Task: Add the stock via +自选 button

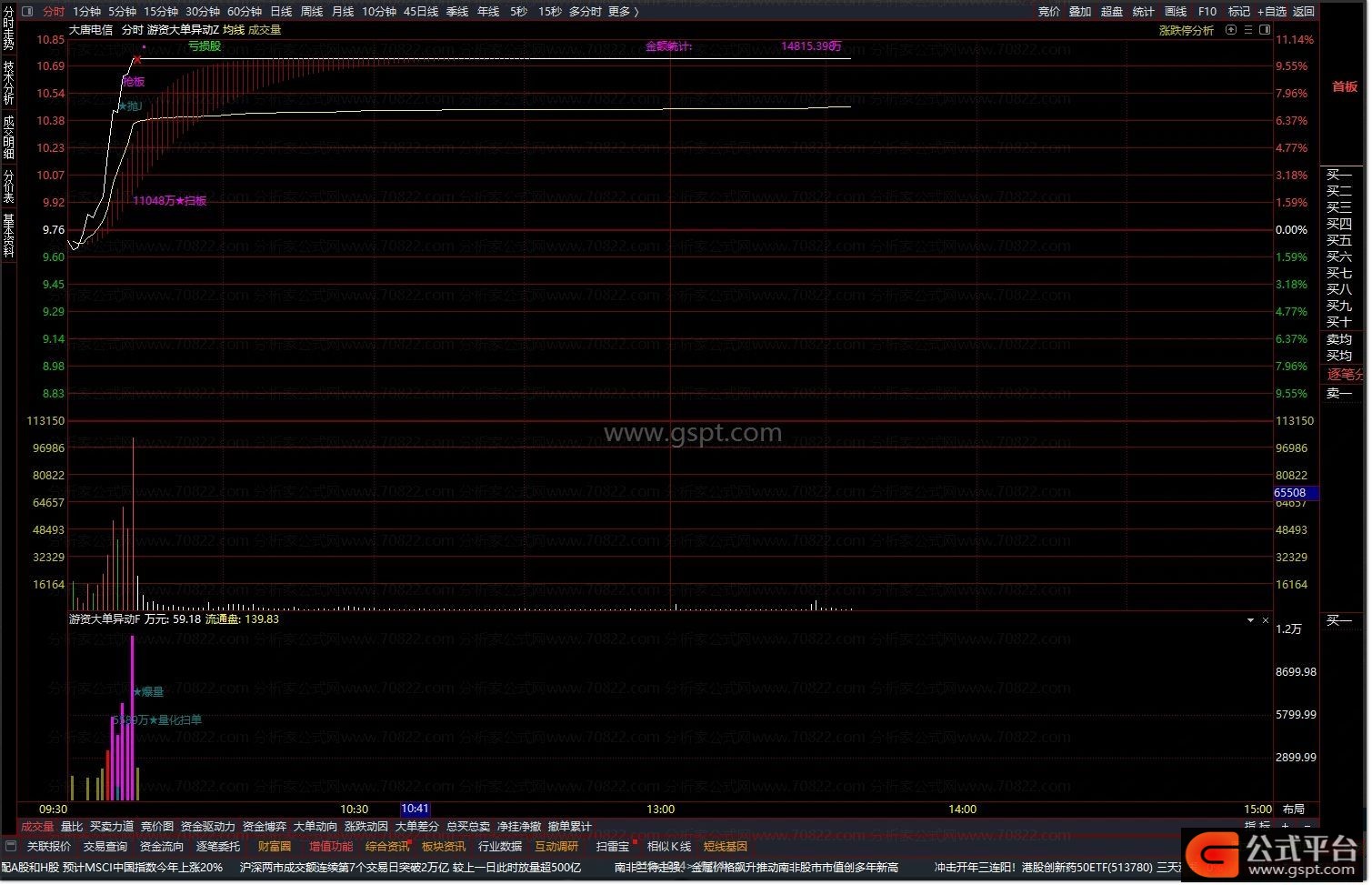Action: pyautogui.click(x=1272, y=12)
